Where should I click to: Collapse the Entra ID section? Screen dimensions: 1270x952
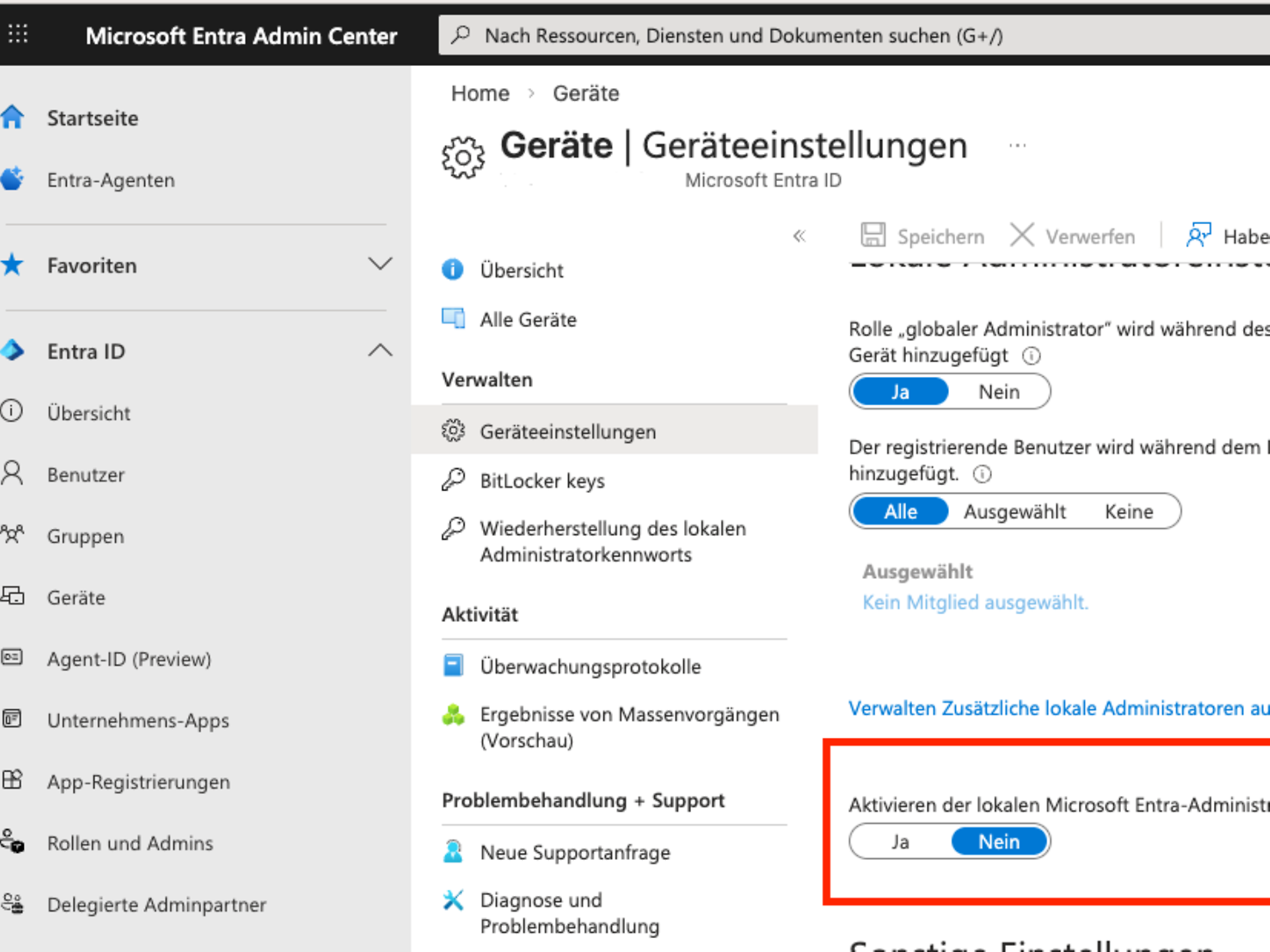[x=380, y=350]
